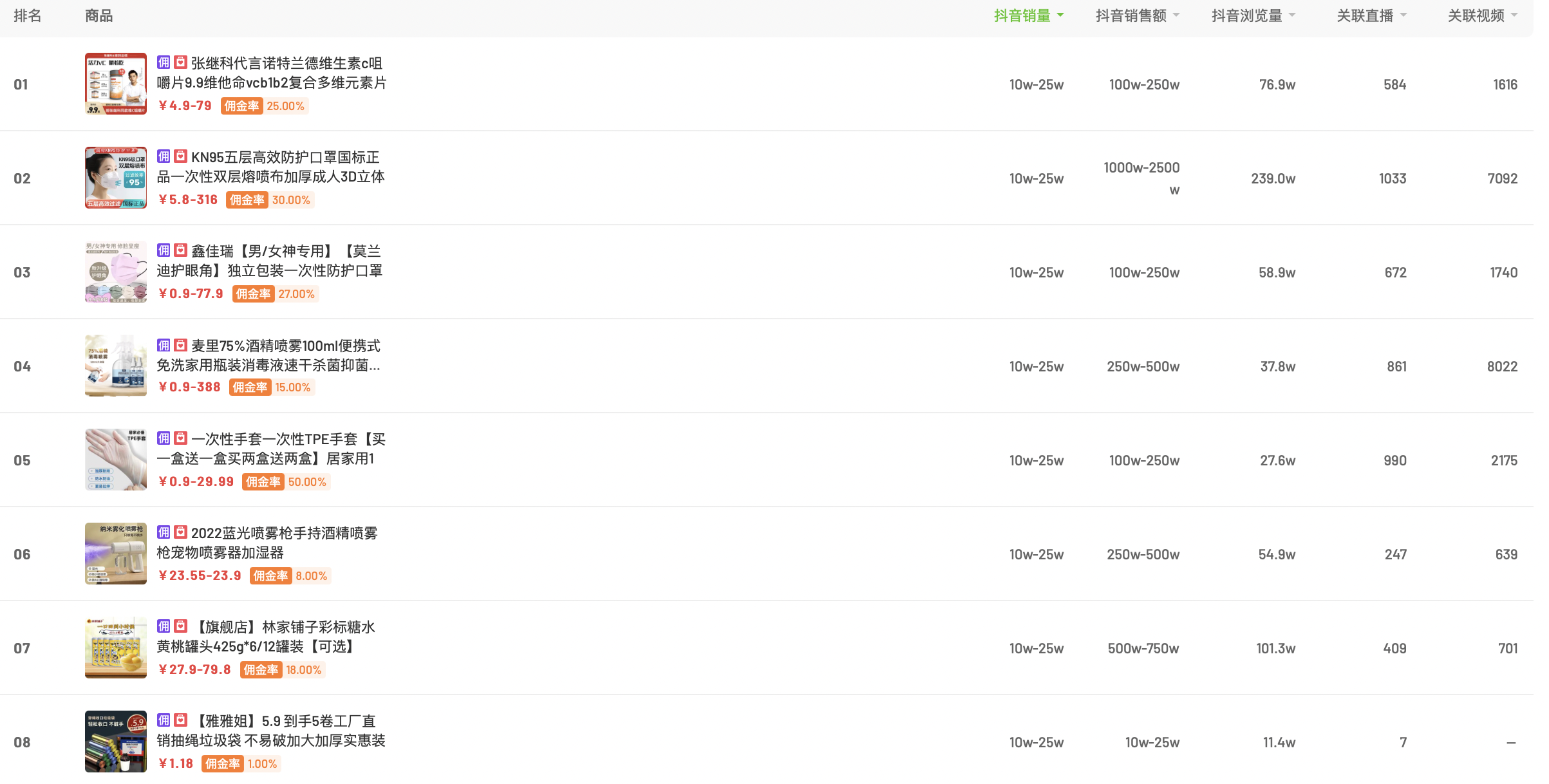Viewport: 1549px width, 784px height.
Task: Toggle the 抖音浏览量 sort arrow
Action: coord(1292,15)
